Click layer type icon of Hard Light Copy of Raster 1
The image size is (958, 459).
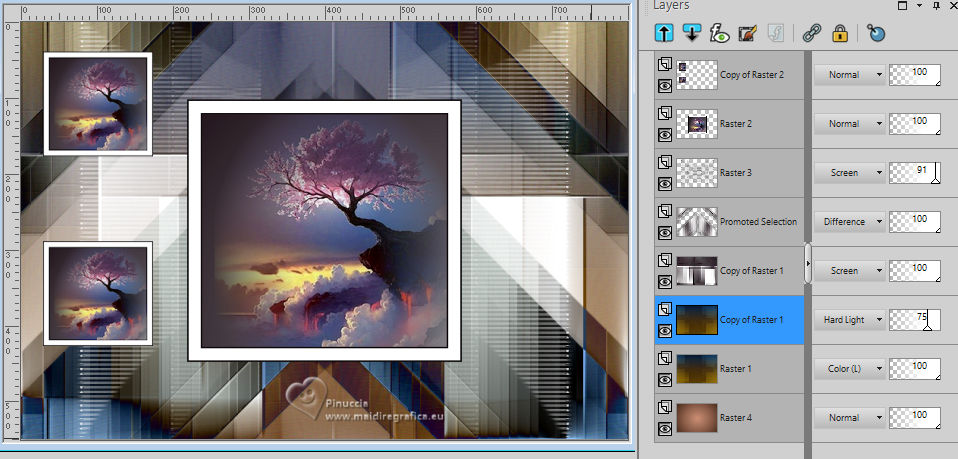point(665,308)
